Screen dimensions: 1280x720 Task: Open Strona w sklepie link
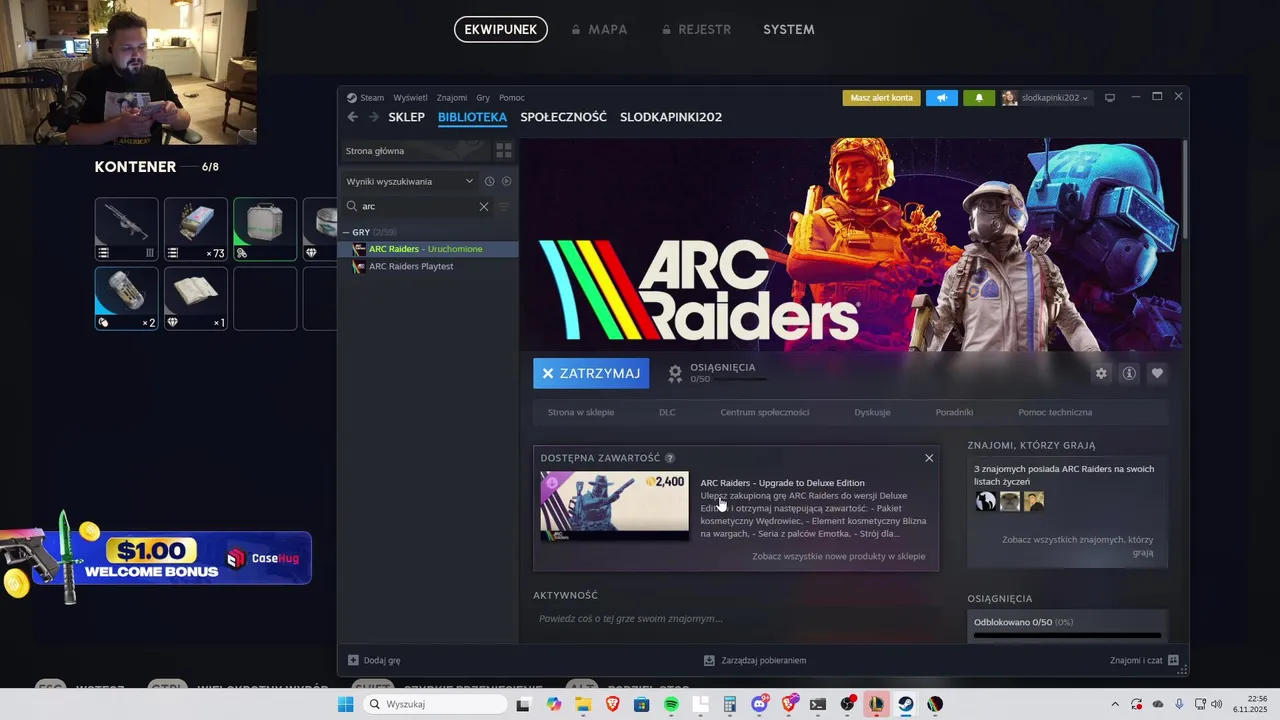pos(581,412)
